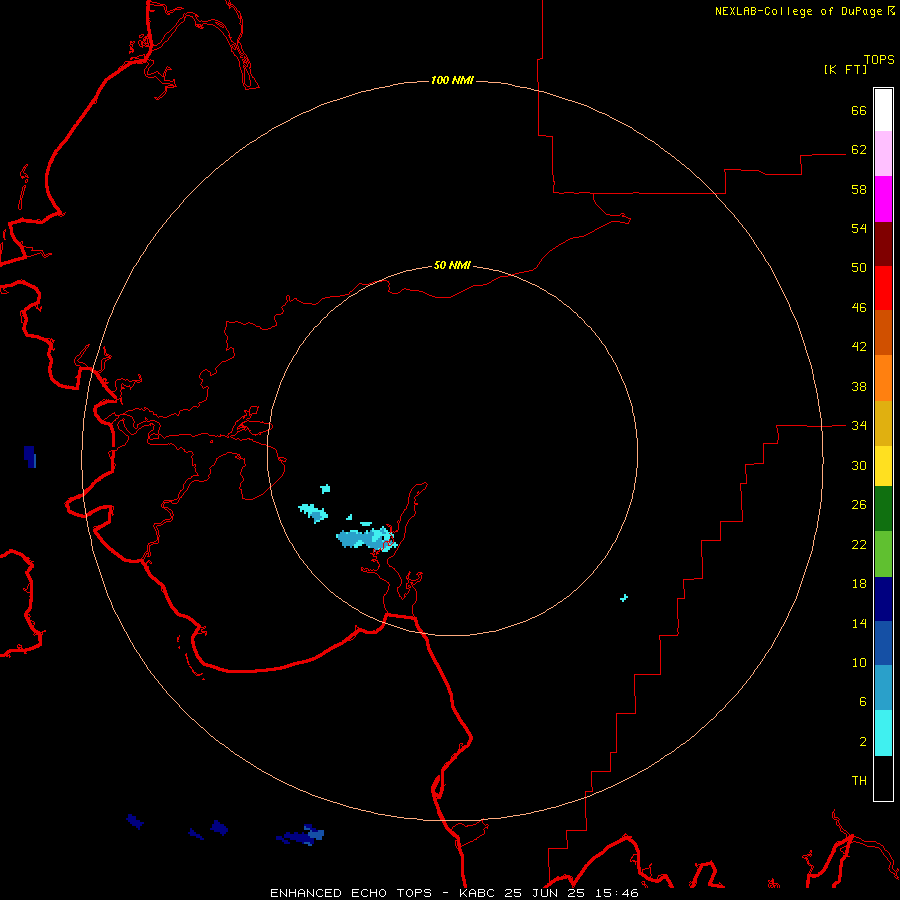Select the dark maroon legend swatch

[x=883, y=244]
